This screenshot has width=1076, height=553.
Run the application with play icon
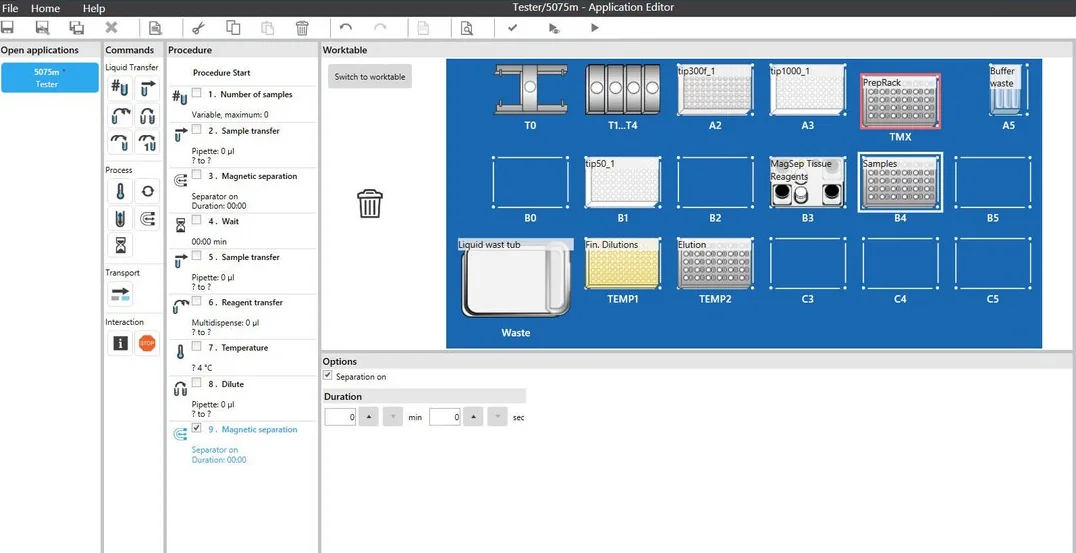[595, 28]
